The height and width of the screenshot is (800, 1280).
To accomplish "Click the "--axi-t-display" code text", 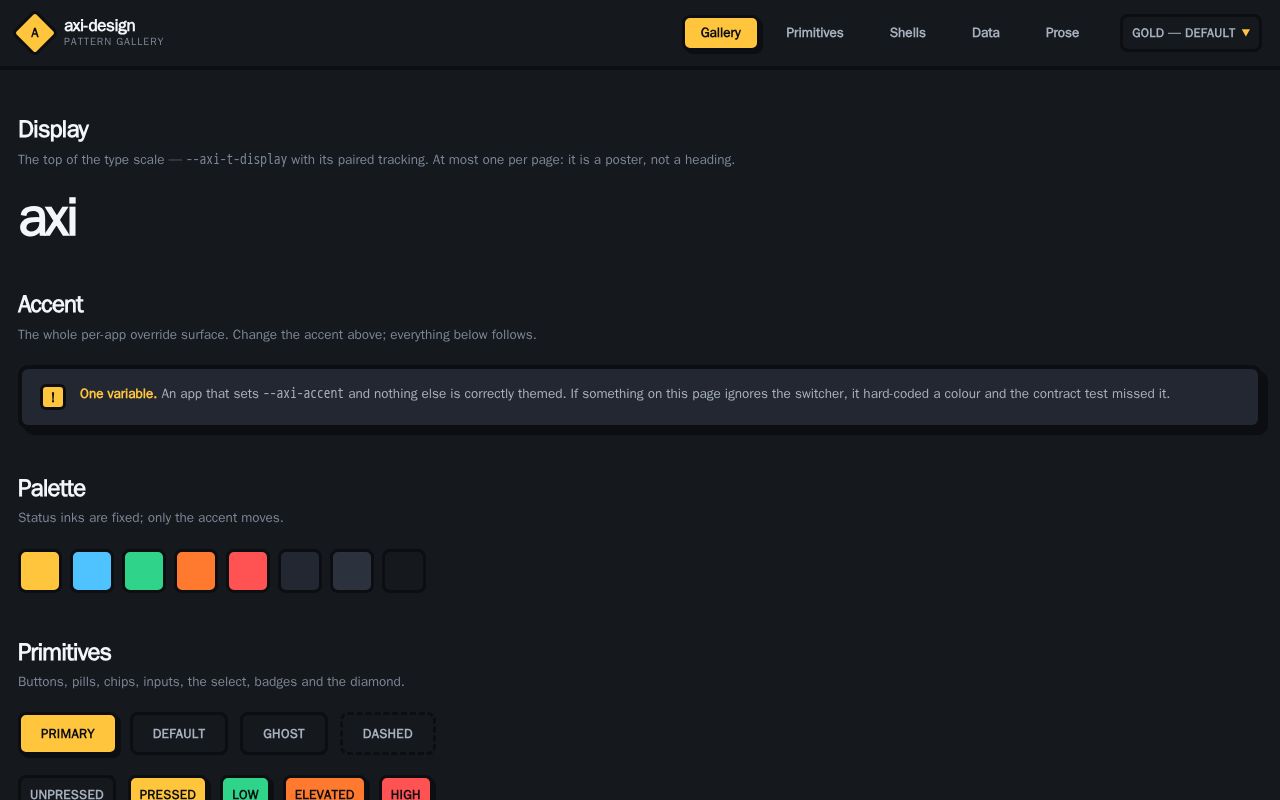I will 236,160.
